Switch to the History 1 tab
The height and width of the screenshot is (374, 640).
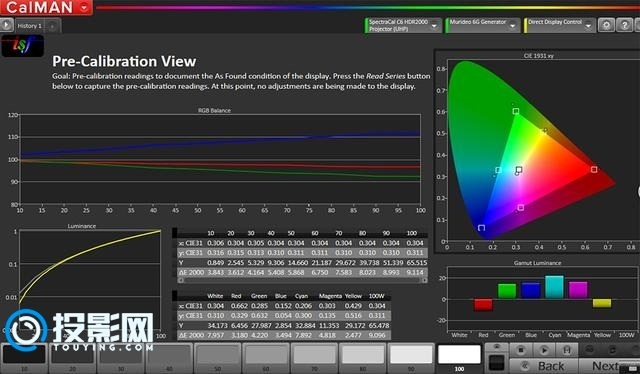click(29, 26)
